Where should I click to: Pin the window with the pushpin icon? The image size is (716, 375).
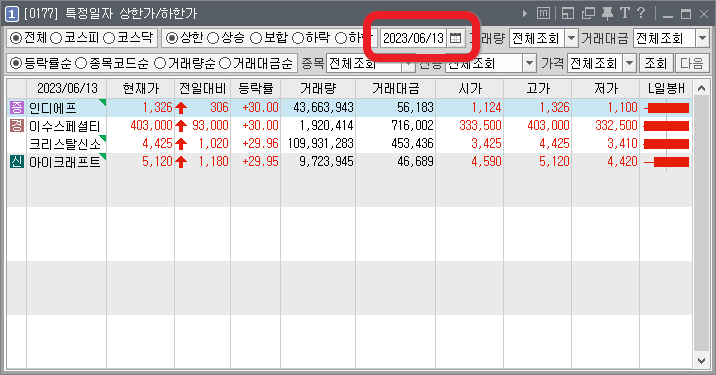coord(607,14)
